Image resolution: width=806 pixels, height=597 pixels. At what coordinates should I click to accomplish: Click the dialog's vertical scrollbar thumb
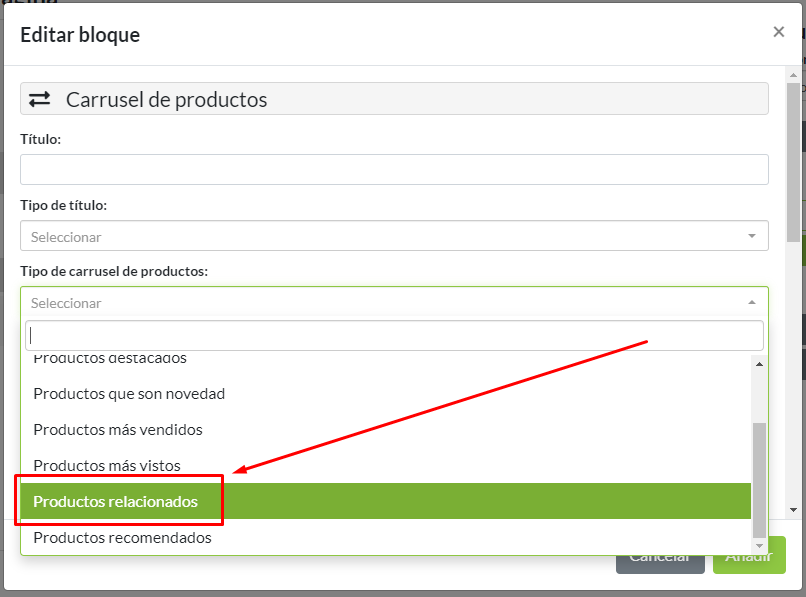pyautogui.click(x=793, y=160)
